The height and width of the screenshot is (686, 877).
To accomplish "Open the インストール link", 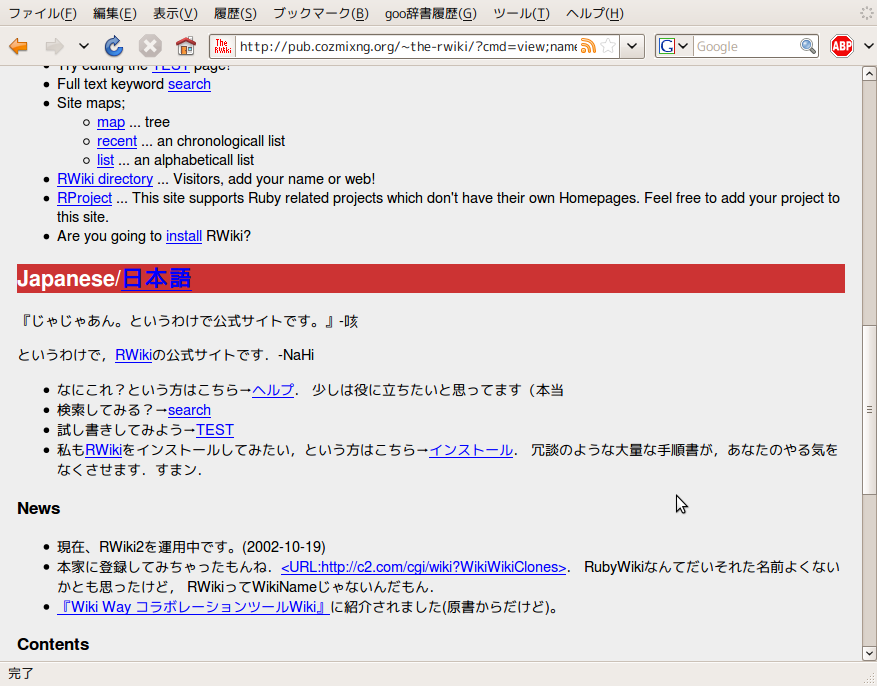I will coord(471,450).
